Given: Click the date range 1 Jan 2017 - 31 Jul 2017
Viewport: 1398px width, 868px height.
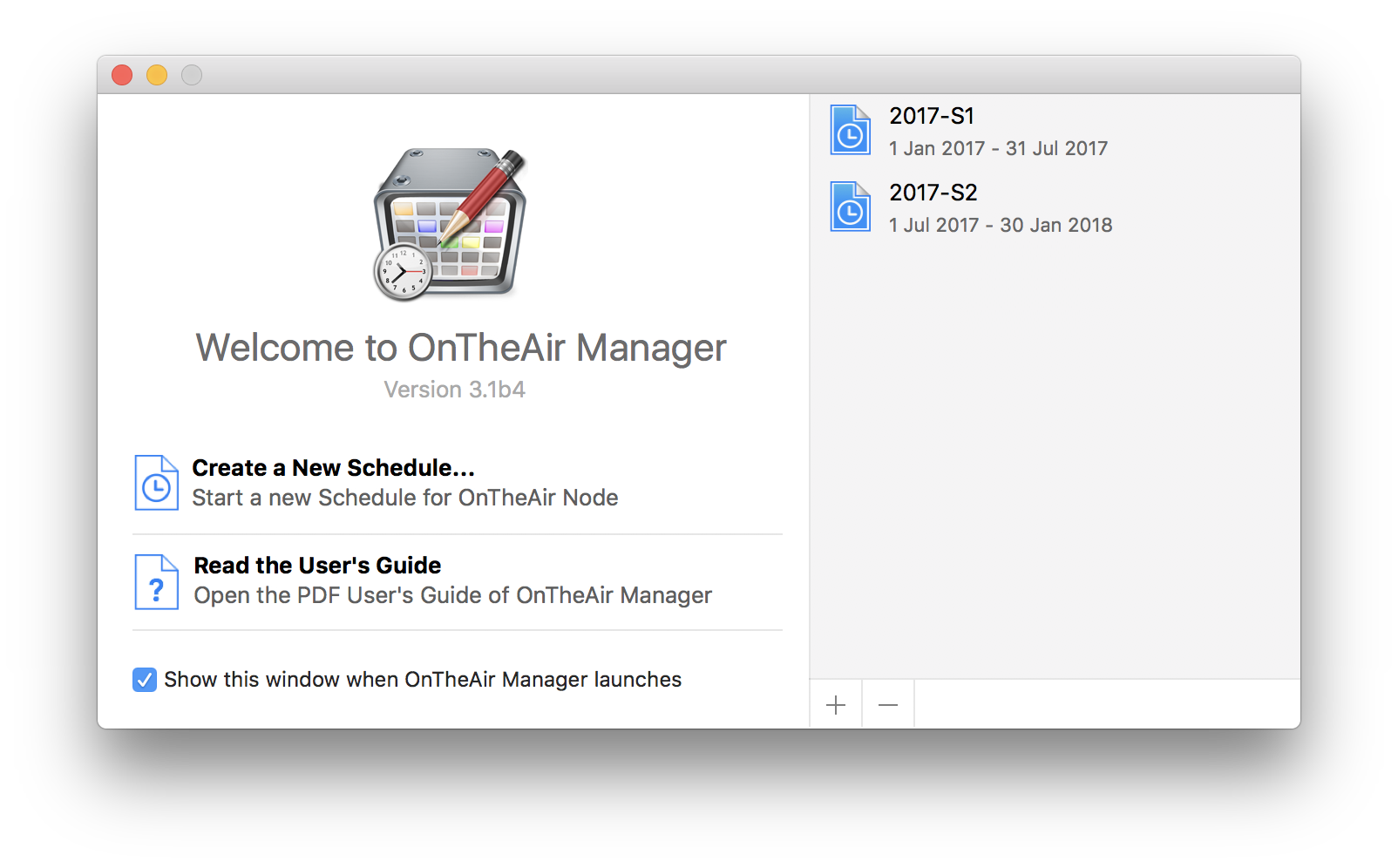Looking at the screenshot, I should [x=998, y=149].
